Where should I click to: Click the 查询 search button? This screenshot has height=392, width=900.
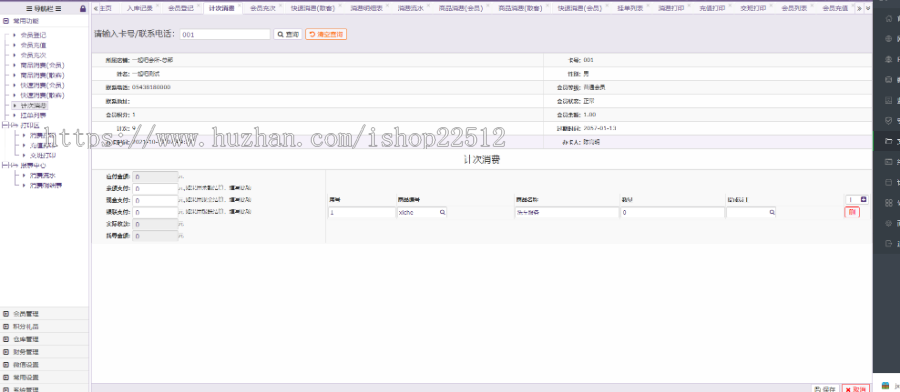click(x=288, y=34)
